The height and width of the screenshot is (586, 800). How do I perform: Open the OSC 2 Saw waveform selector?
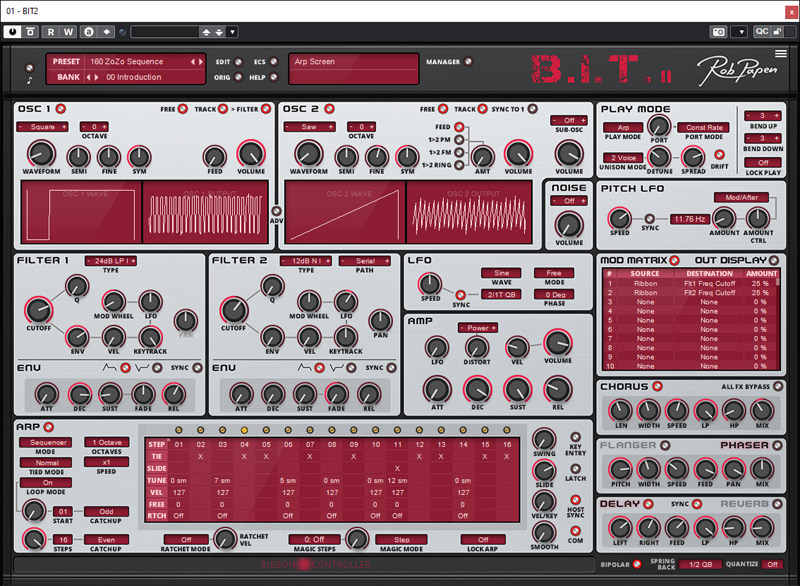308,127
